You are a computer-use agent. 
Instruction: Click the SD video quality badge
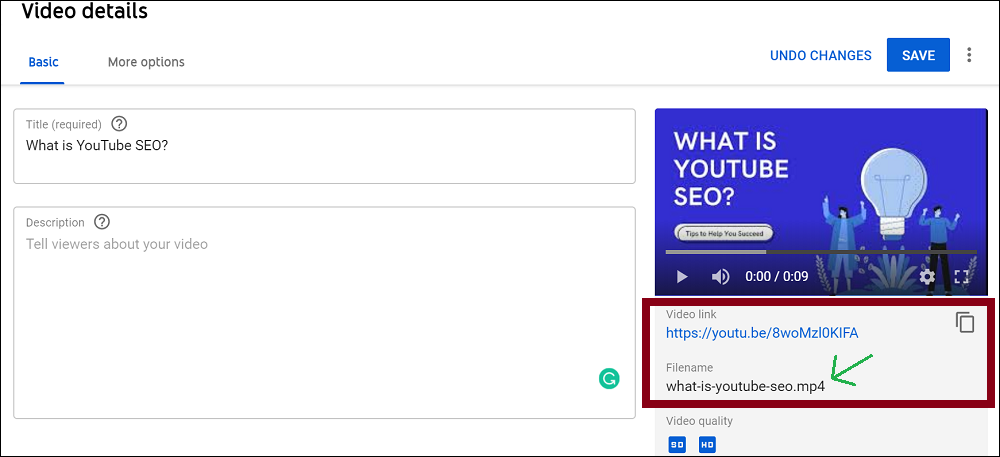[x=677, y=444]
